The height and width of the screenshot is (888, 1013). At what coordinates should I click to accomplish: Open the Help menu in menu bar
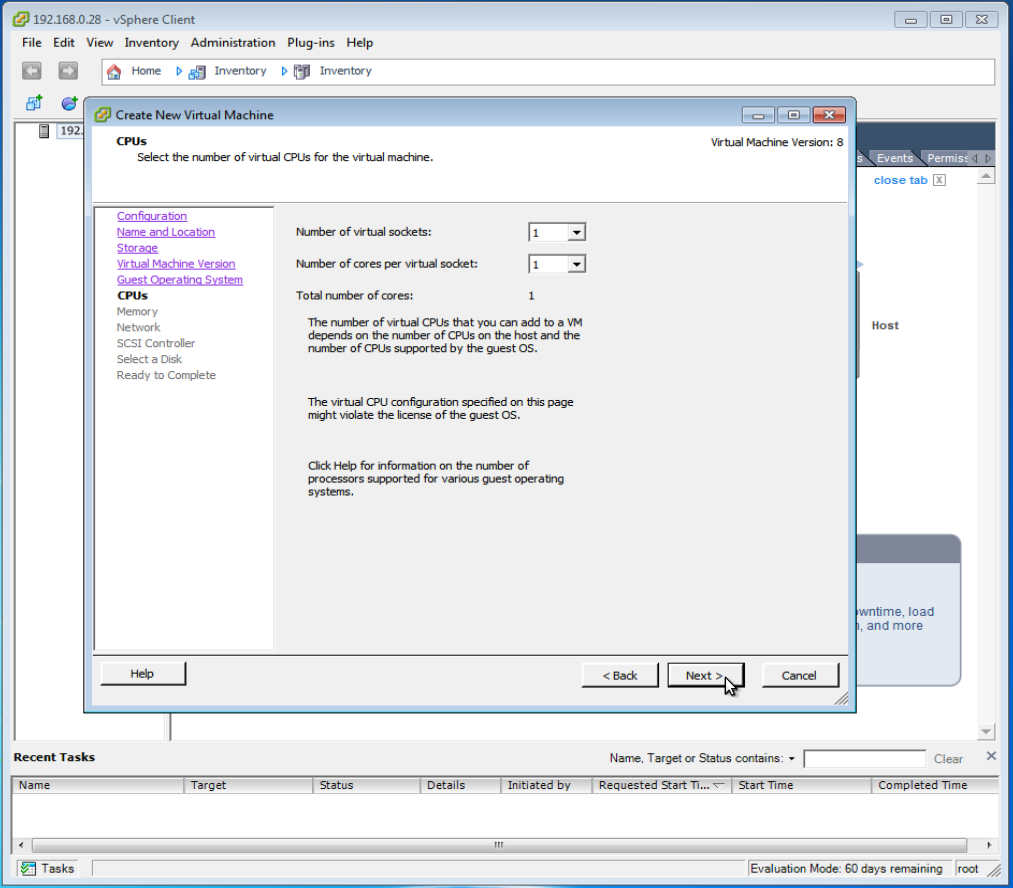click(x=359, y=43)
